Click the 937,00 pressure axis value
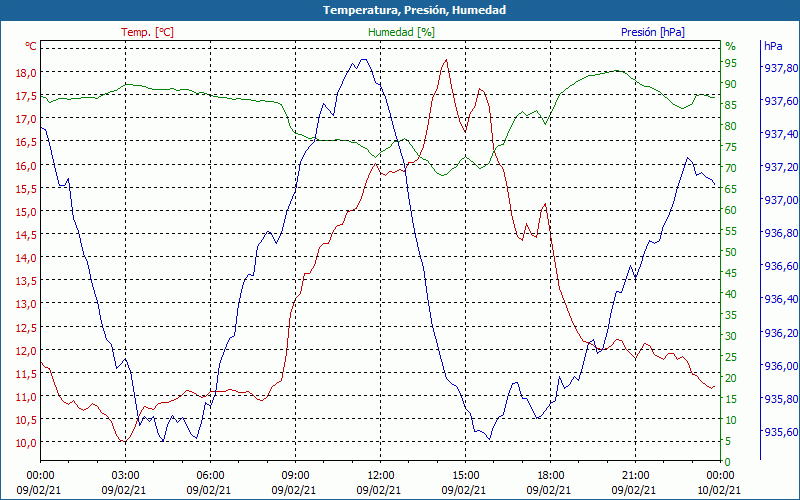This screenshot has height=500, width=800. click(x=781, y=200)
